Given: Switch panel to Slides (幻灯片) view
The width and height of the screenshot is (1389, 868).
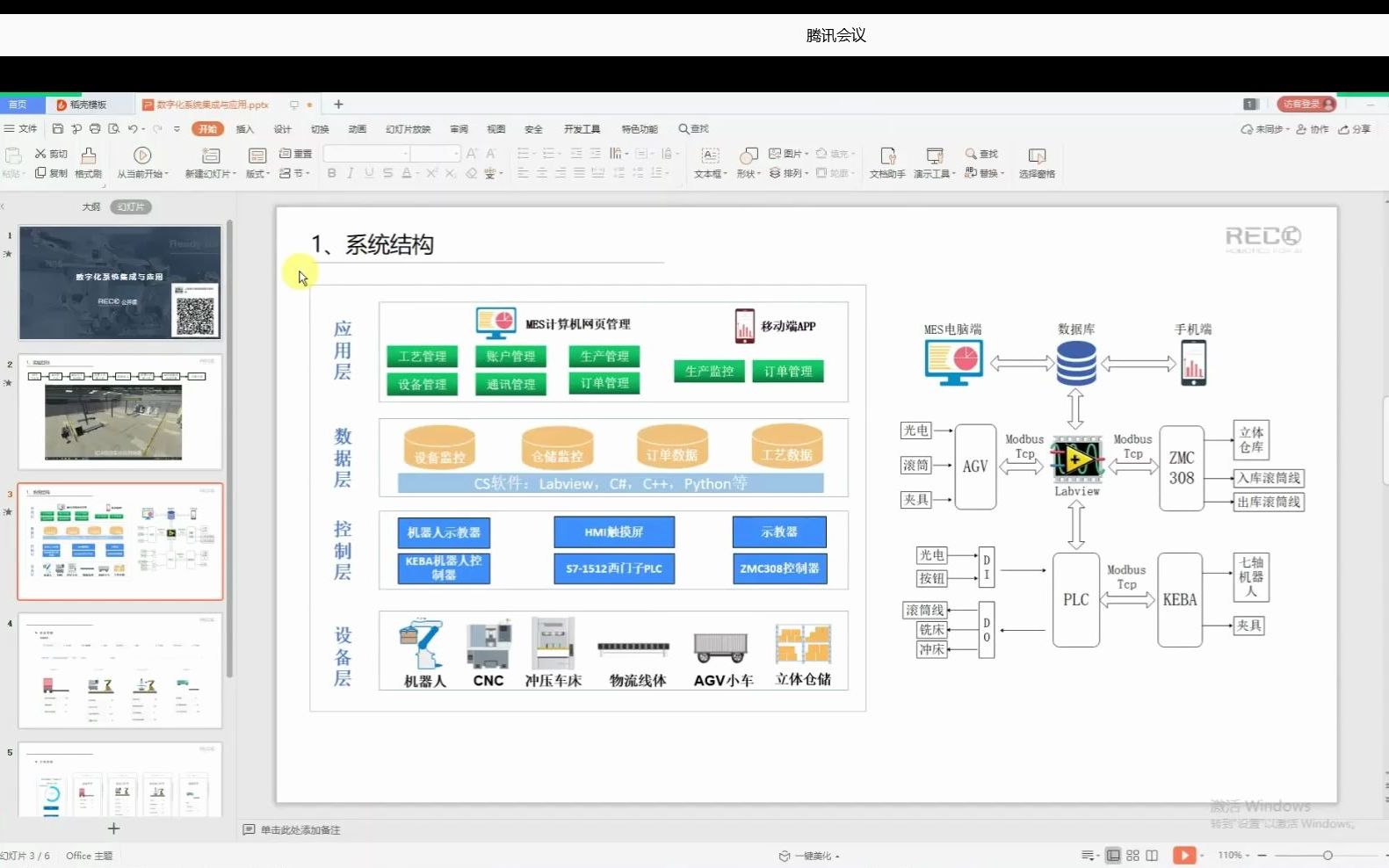Looking at the screenshot, I should coord(130,207).
